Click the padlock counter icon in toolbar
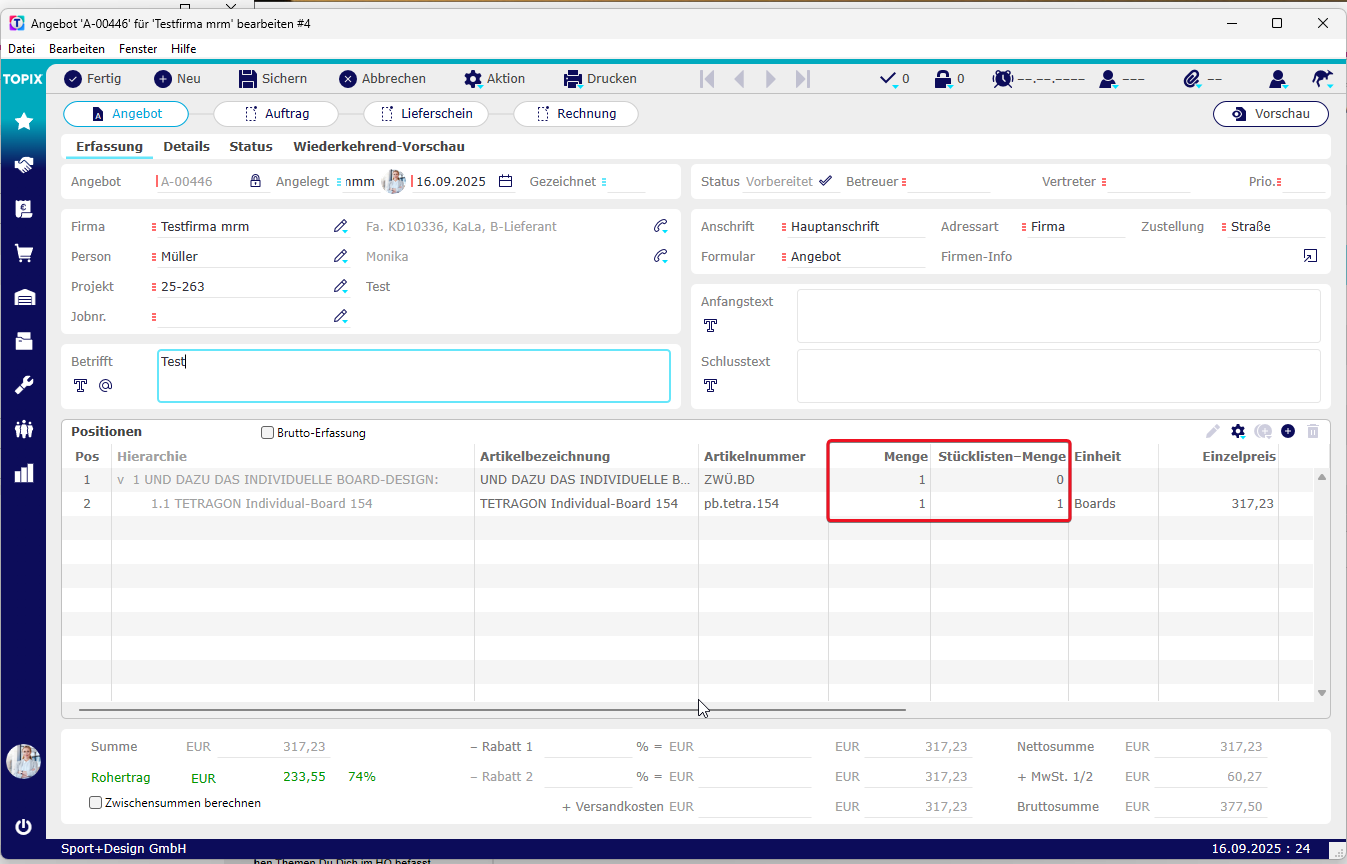Screen dimensions: 1347x864 [942, 78]
